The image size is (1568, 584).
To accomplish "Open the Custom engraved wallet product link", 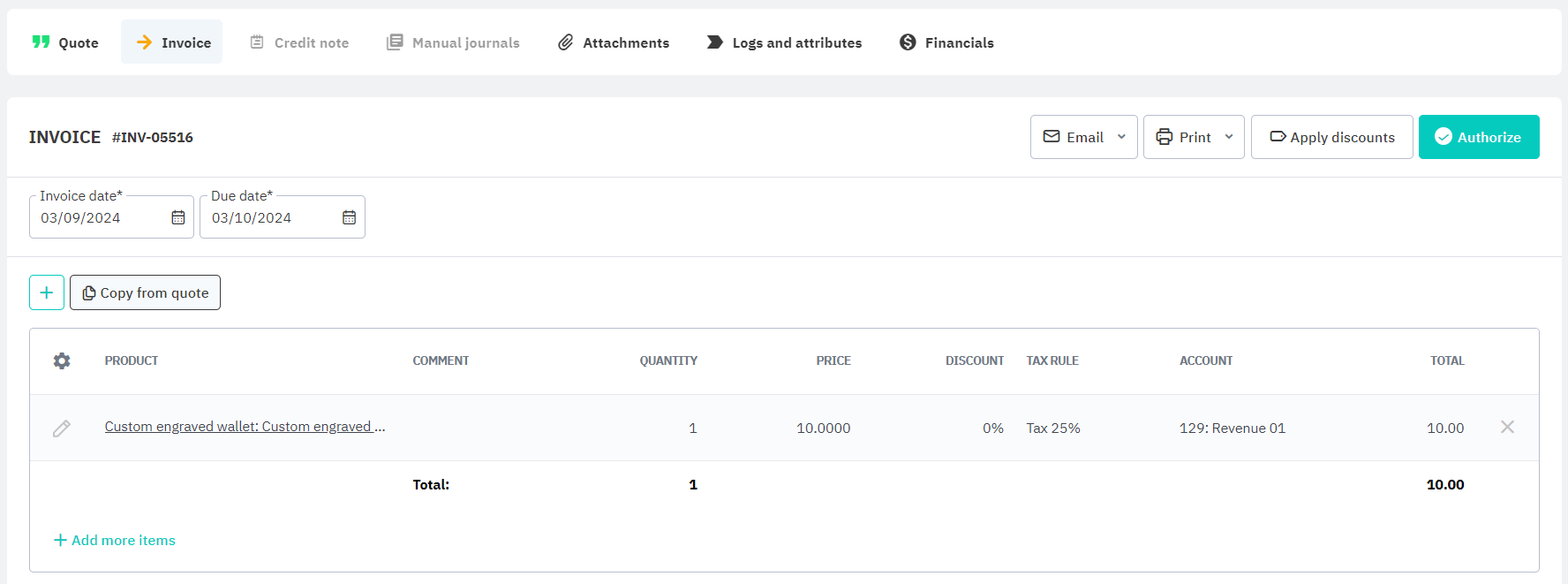I will pos(245,427).
